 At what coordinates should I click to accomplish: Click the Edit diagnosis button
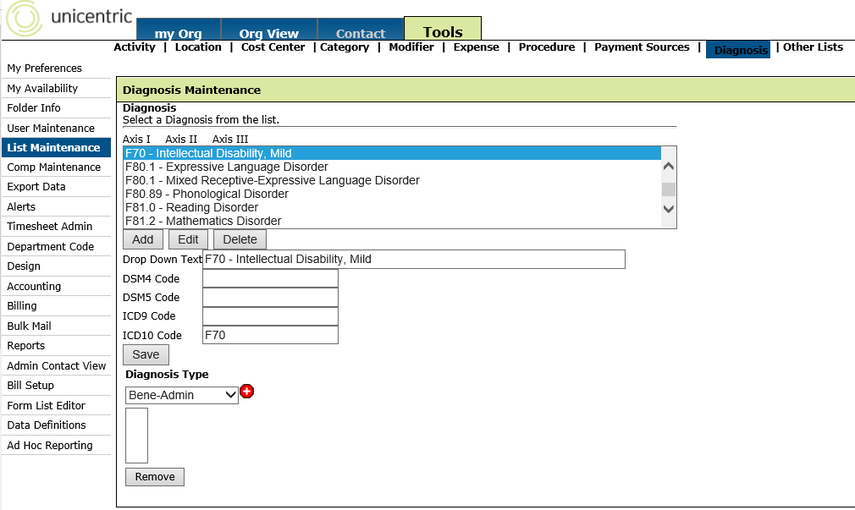click(x=188, y=239)
